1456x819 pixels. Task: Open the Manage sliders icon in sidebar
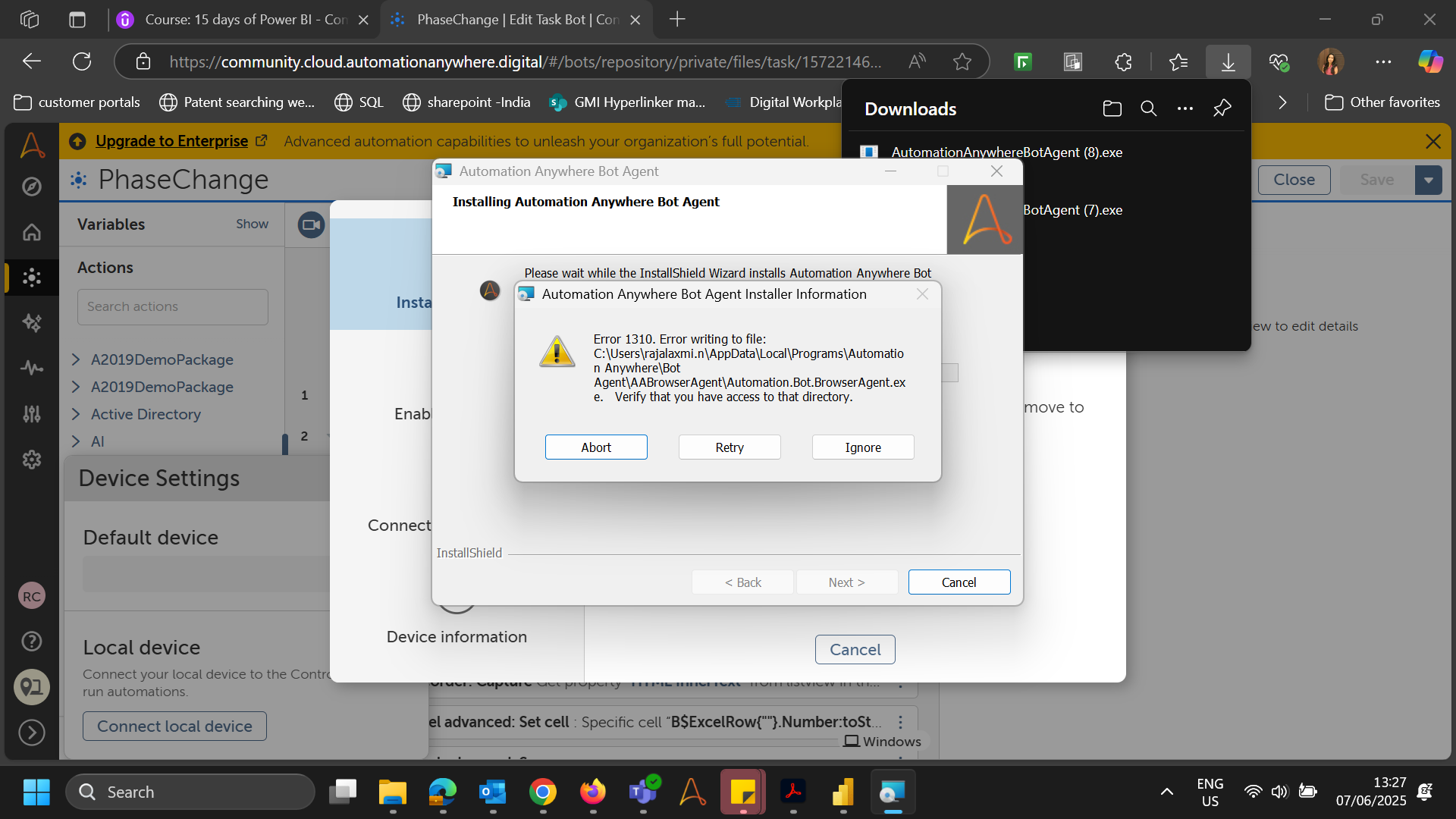pyautogui.click(x=32, y=414)
